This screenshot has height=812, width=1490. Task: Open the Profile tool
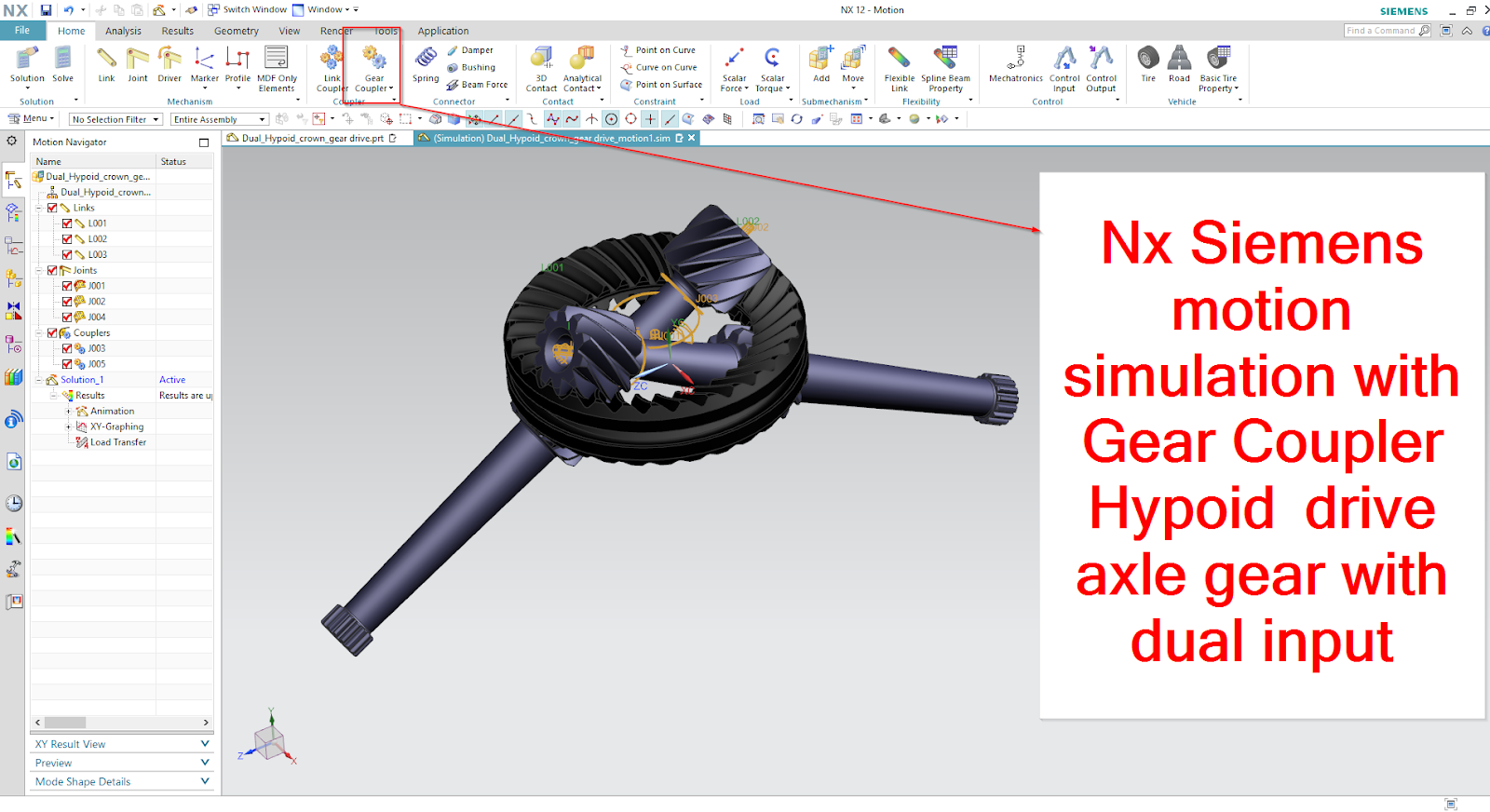pos(237,65)
